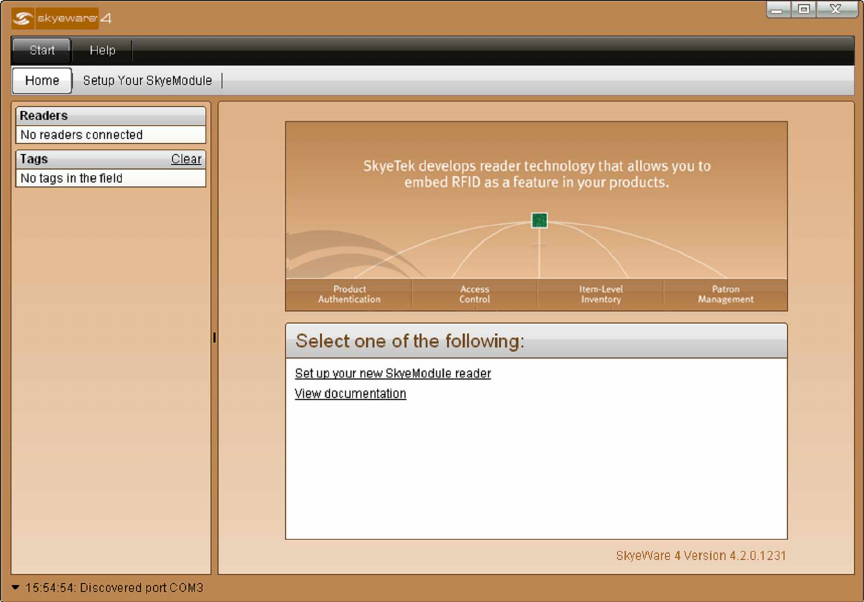
Task: Click the green RFID chip icon
Action: 539,220
